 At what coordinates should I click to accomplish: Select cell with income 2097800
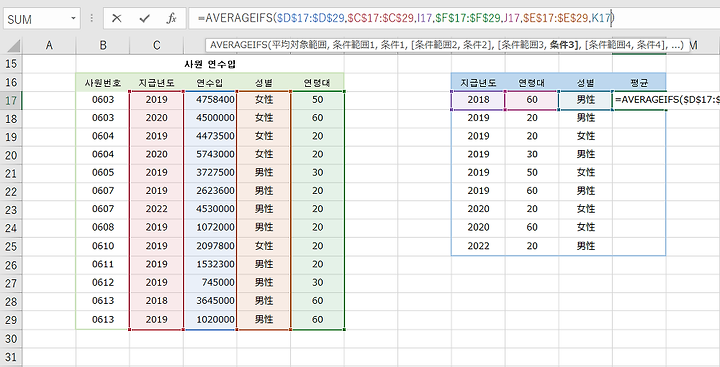(210, 246)
